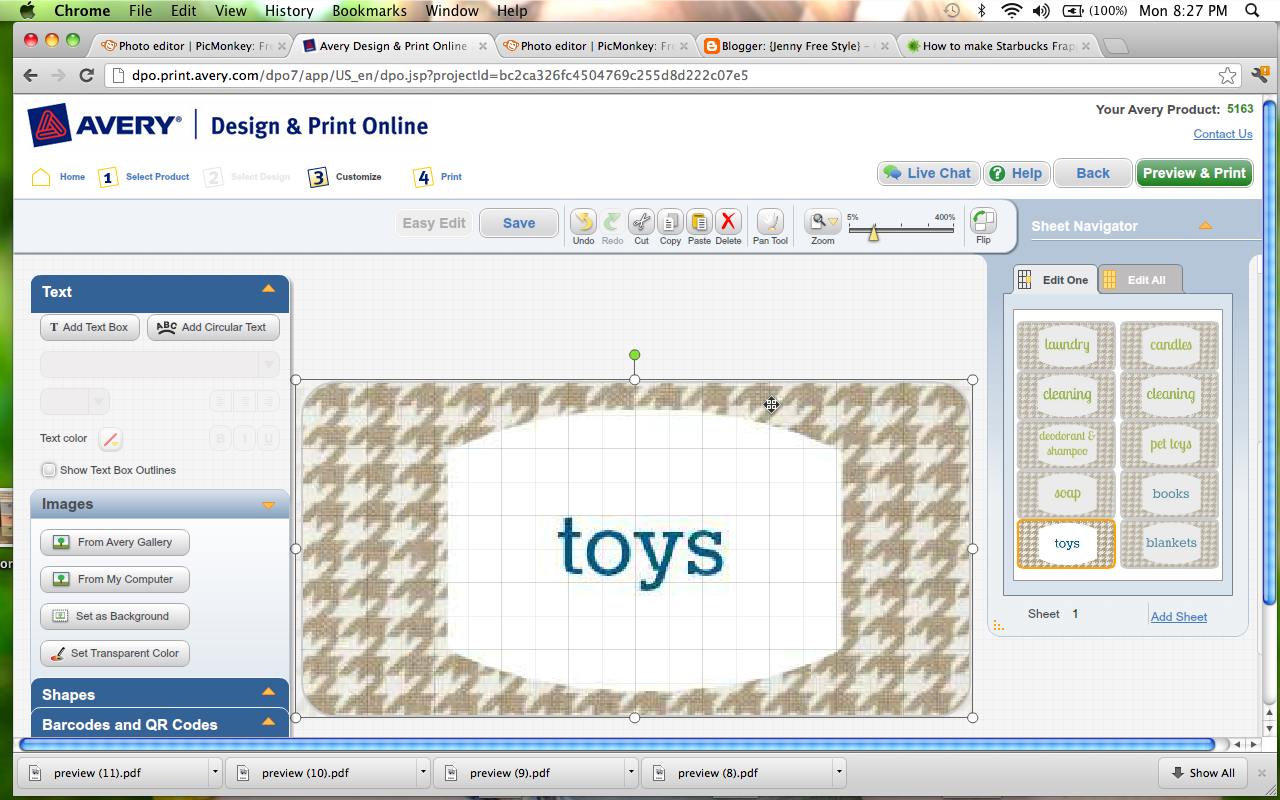1280x800 pixels.
Task: Click Set as Background button
Action: pos(115,616)
